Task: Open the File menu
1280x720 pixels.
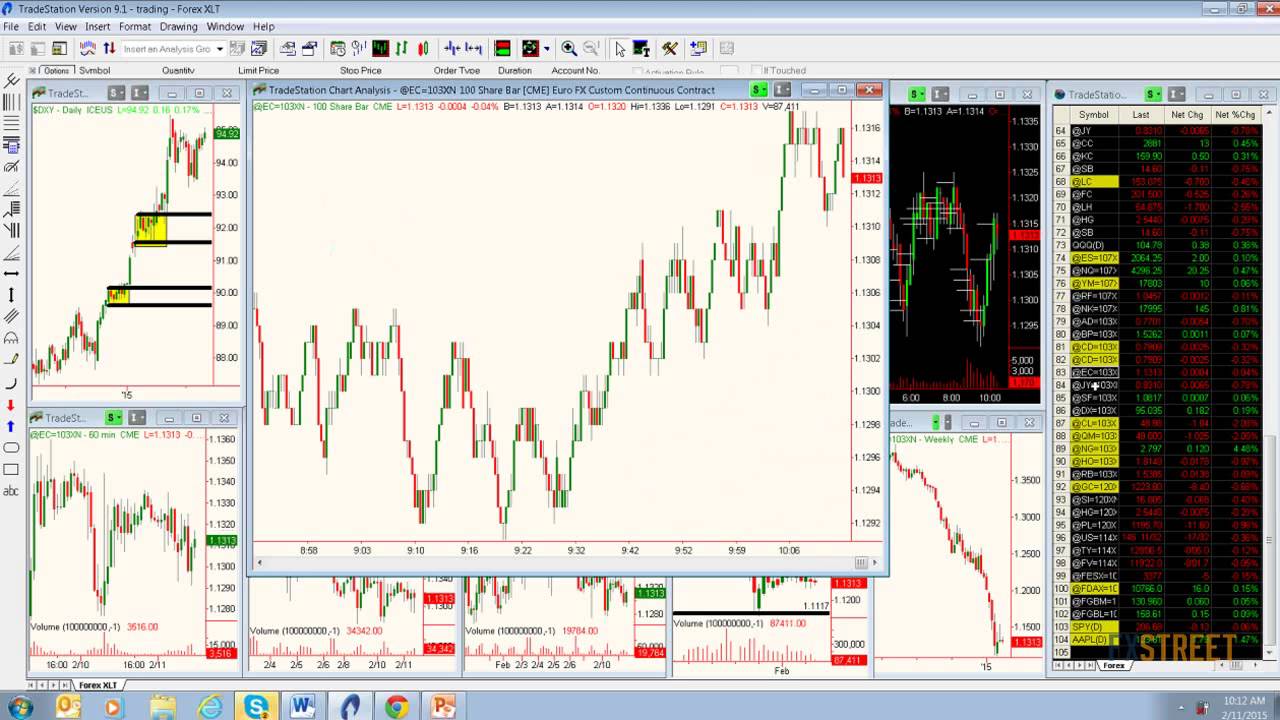Action: point(11,26)
